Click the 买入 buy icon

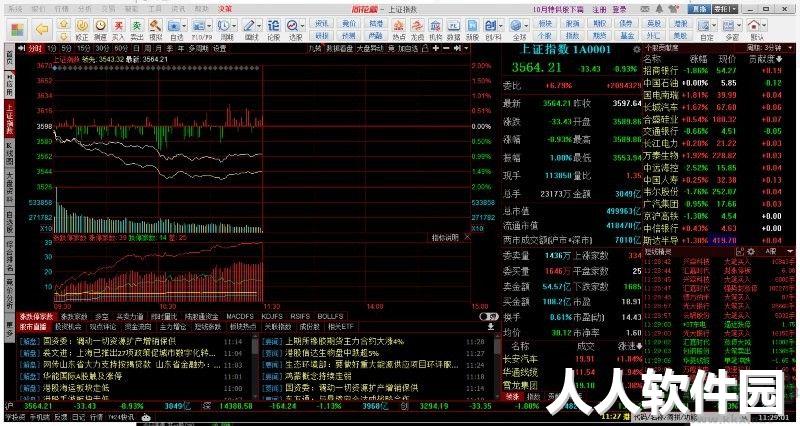[118, 29]
